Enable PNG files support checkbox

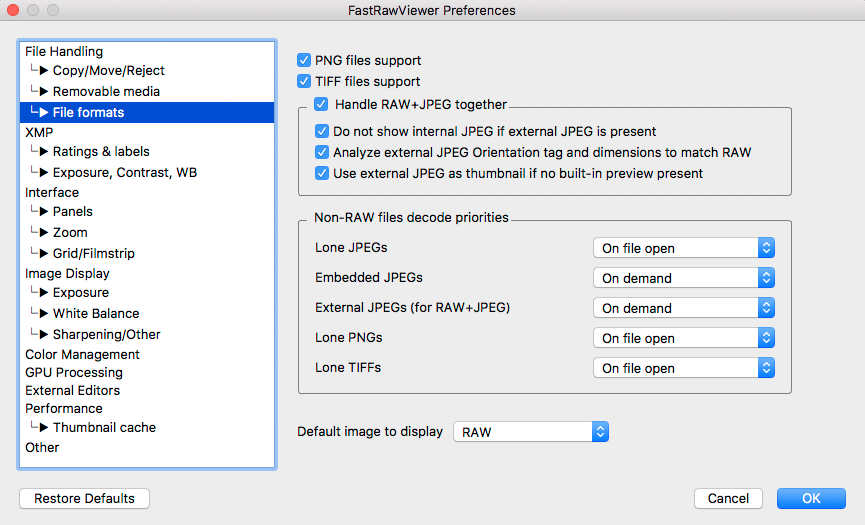[x=305, y=60]
